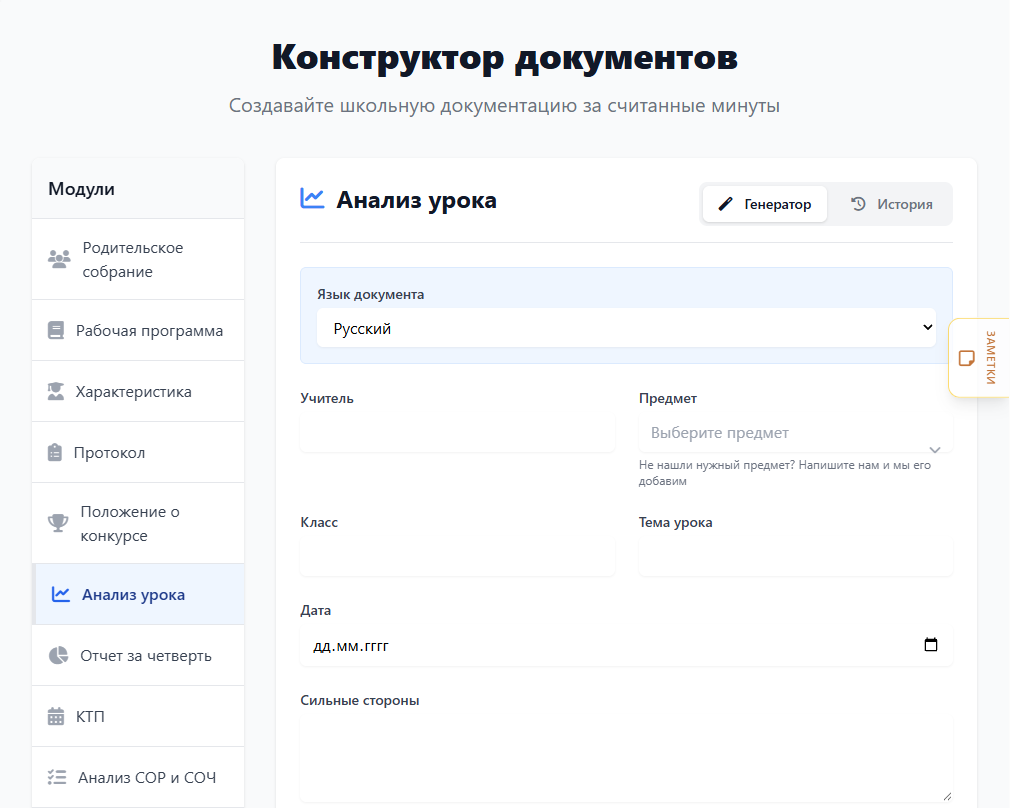1010x808 pixels.
Task: Click the Не нашли нужный предмет hint text
Action: click(x=785, y=472)
